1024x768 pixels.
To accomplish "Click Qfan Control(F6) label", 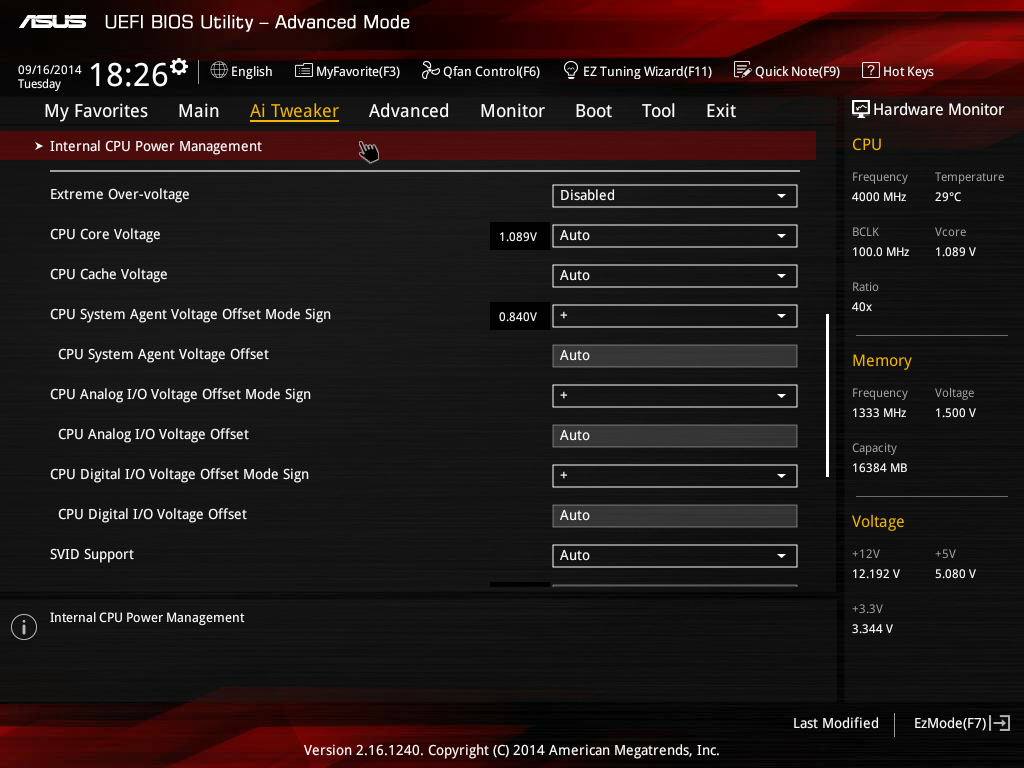I will tap(491, 71).
